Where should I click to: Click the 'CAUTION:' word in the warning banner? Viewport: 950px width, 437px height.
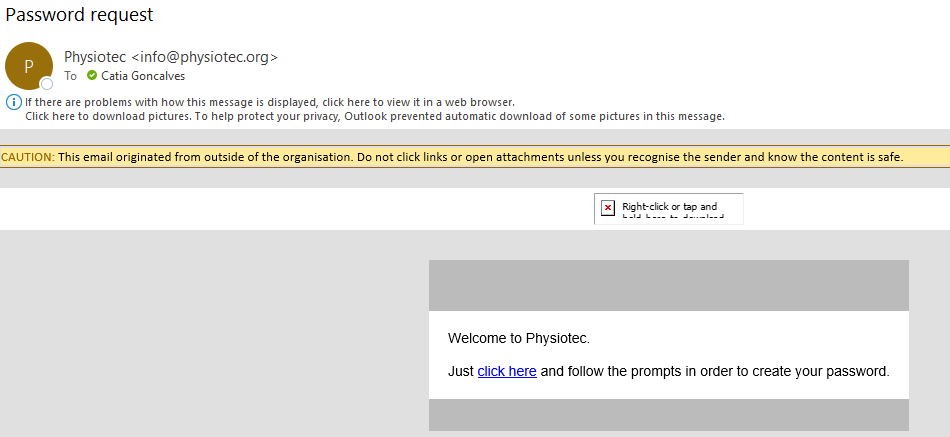pos(28,157)
